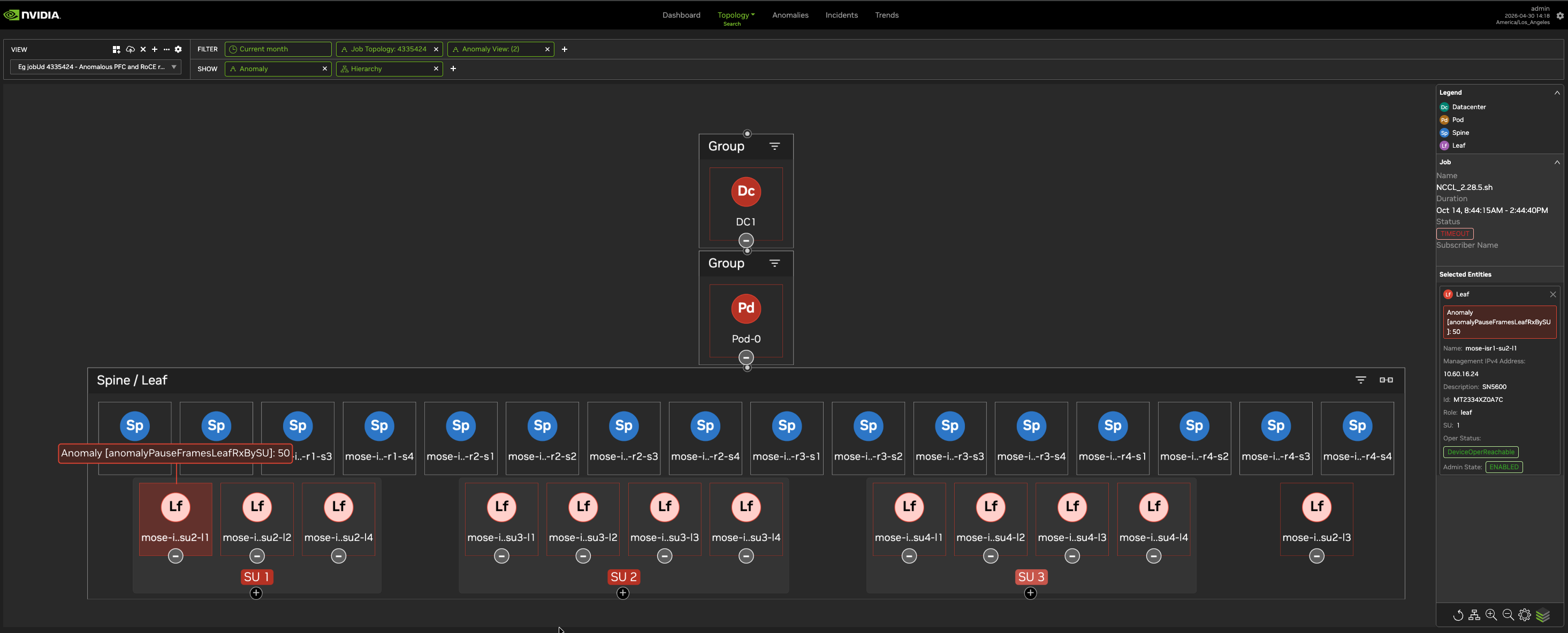Screen dimensions: 1568x633
Task: Click the plus icon in VIEW toolbar
Action: pyautogui.click(x=155, y=49)
